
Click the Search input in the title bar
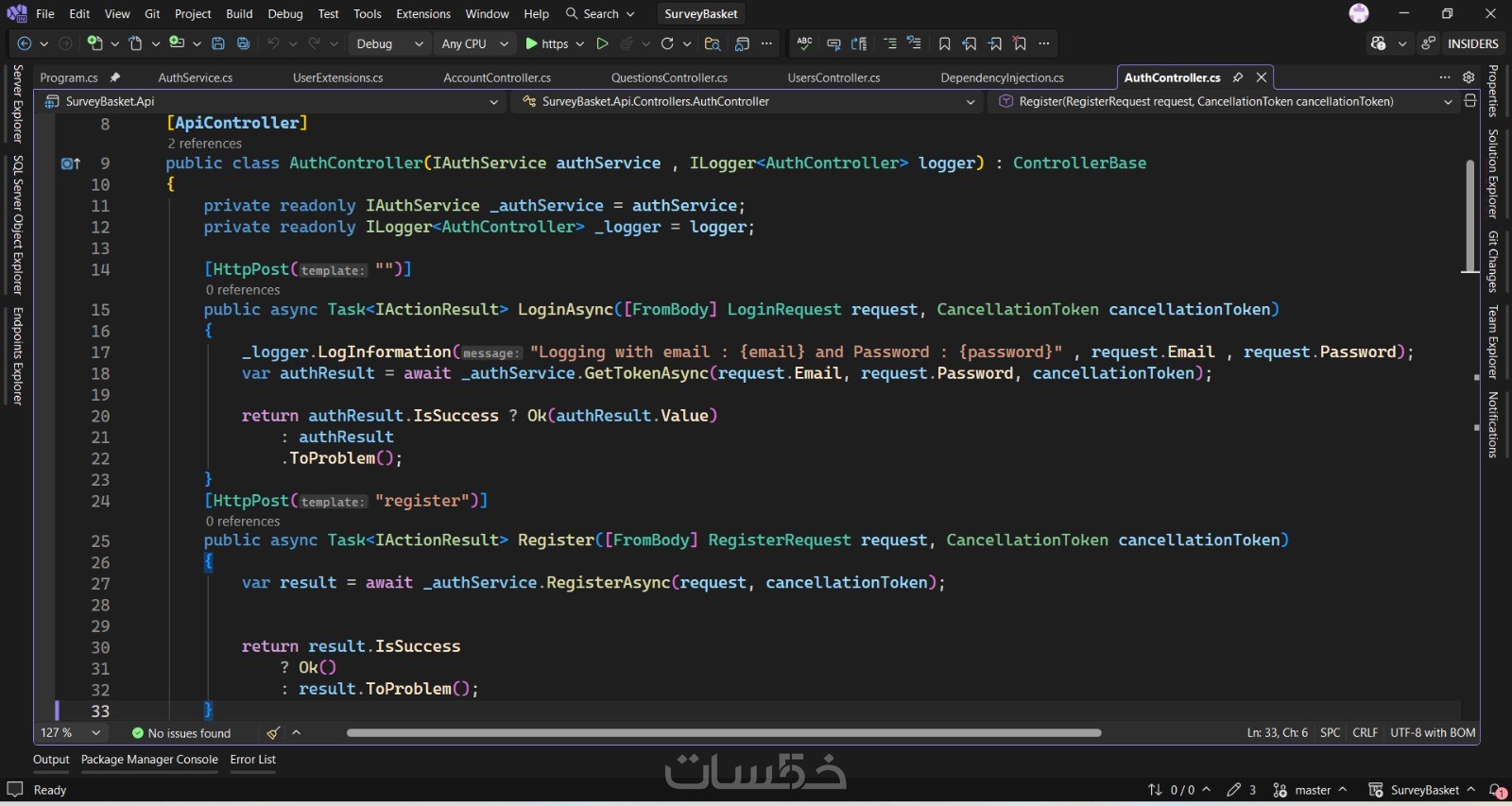600,14
